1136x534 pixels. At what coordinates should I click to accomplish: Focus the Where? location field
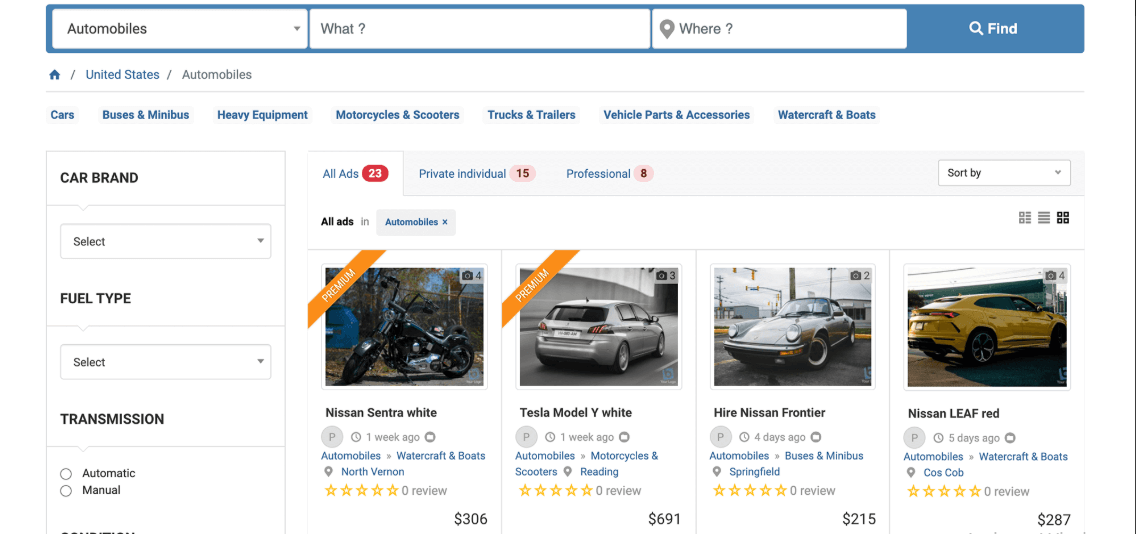point(780,29)
